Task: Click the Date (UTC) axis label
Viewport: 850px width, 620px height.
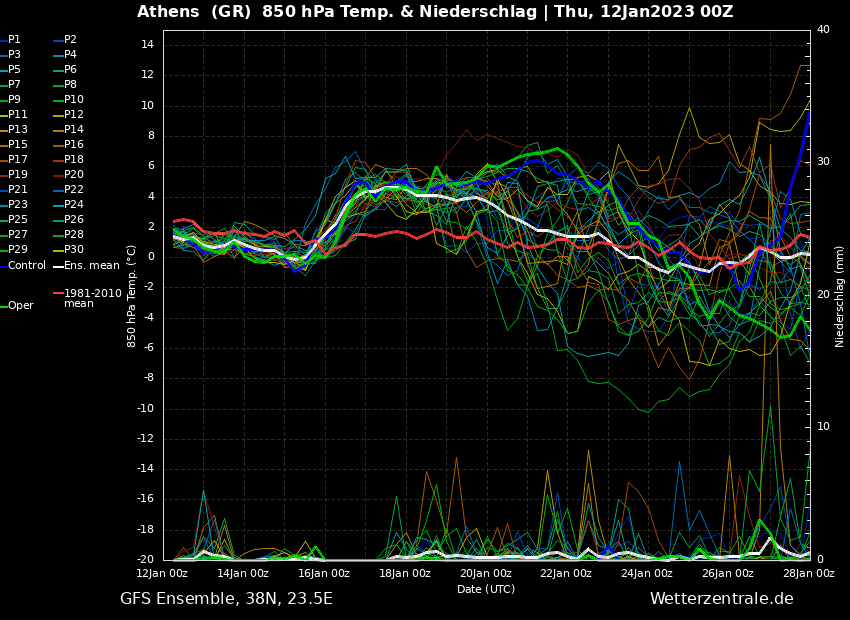Action: coord(486,589)
